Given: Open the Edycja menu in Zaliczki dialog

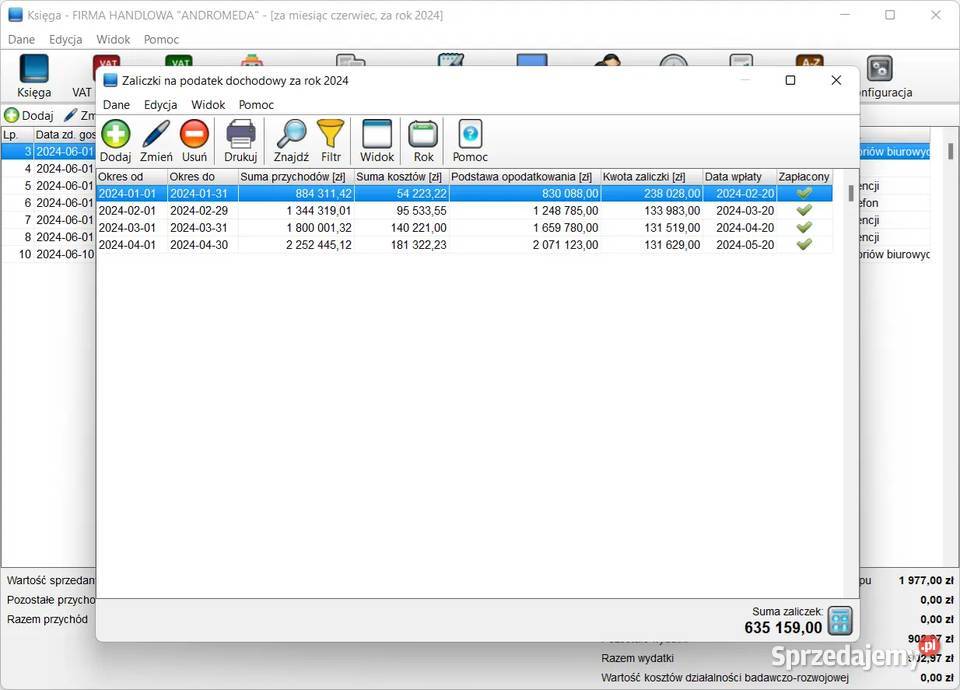Looking at the screenshot, I should click(x=160, y=105).
